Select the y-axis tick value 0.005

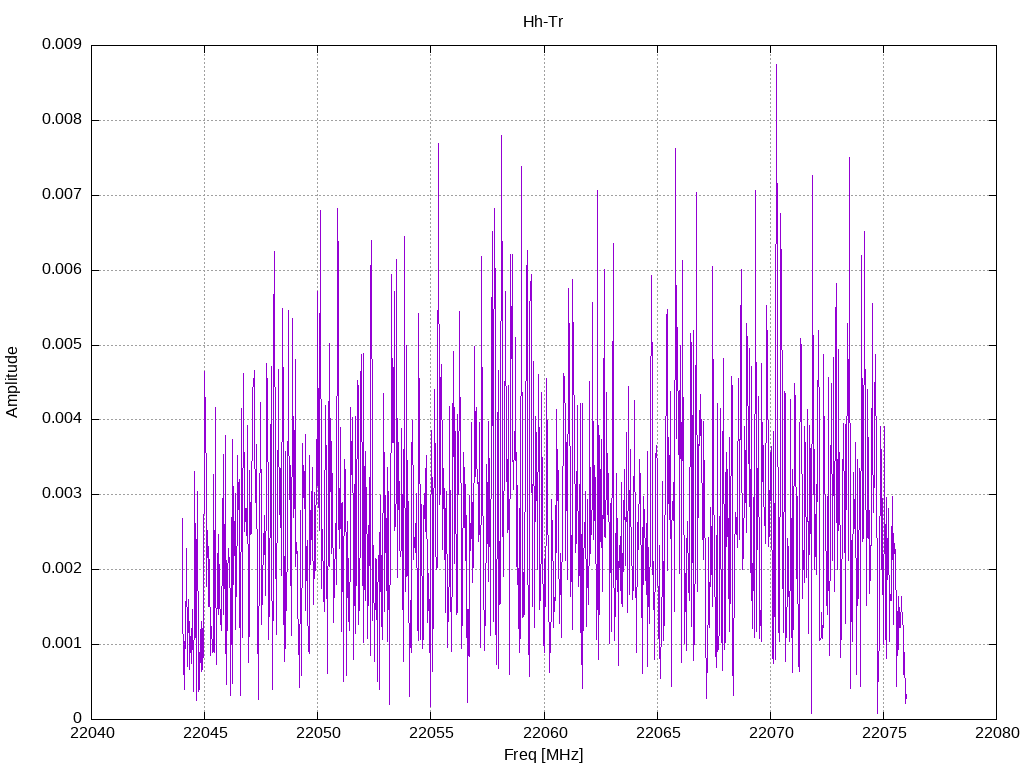pos(62,344)
